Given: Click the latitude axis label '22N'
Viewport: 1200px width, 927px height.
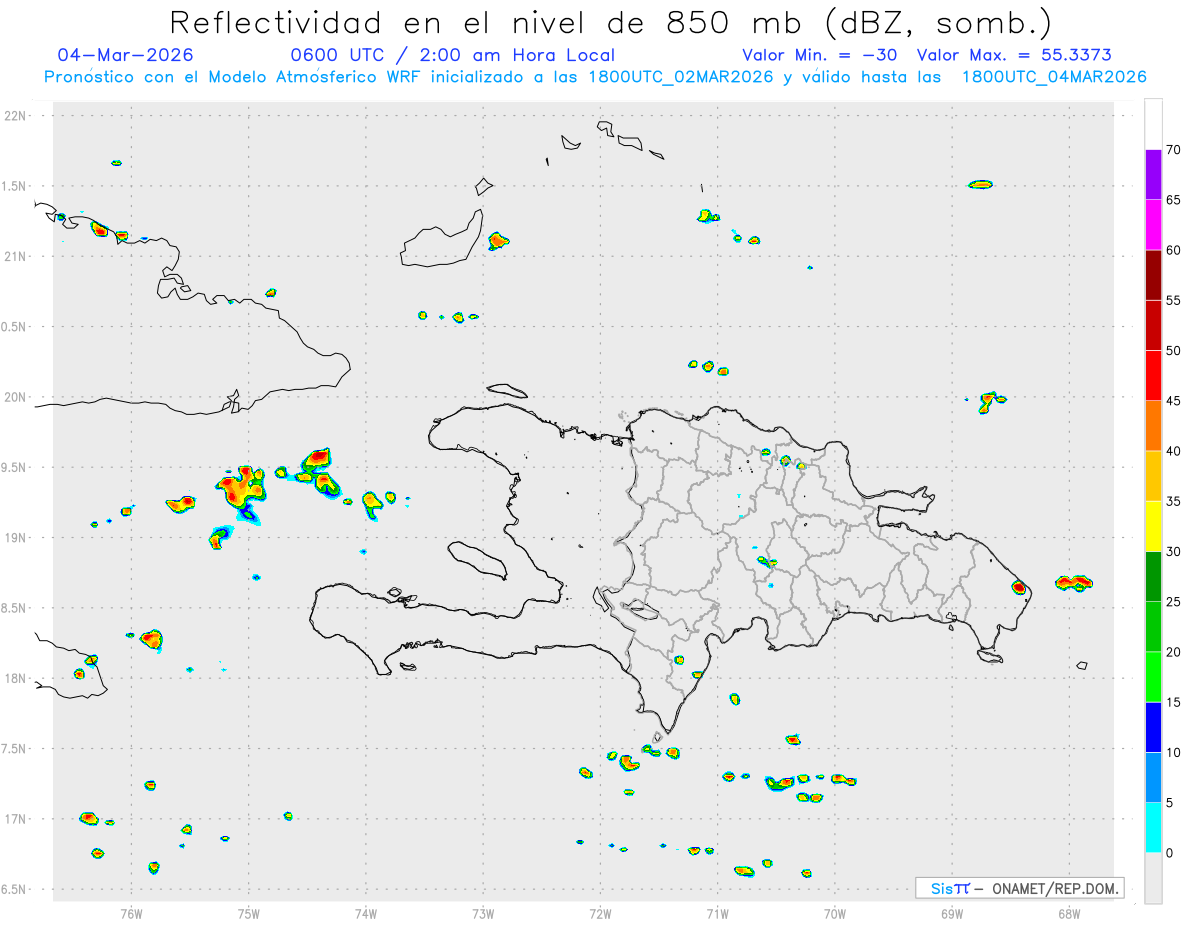Looking at the screenshot, I should [x=16, y=116].
